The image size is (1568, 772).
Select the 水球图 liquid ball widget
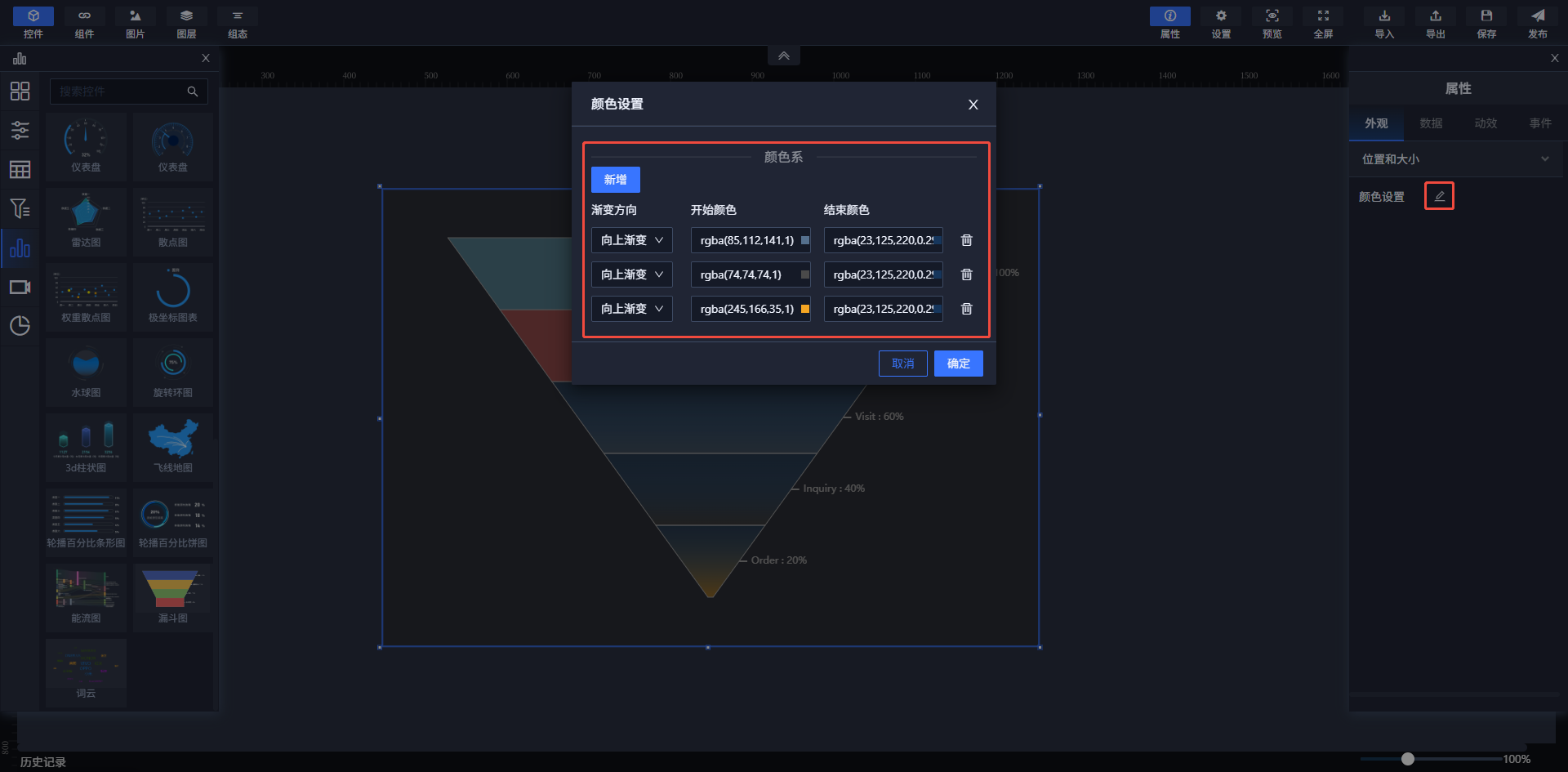[x=86, y=372]
